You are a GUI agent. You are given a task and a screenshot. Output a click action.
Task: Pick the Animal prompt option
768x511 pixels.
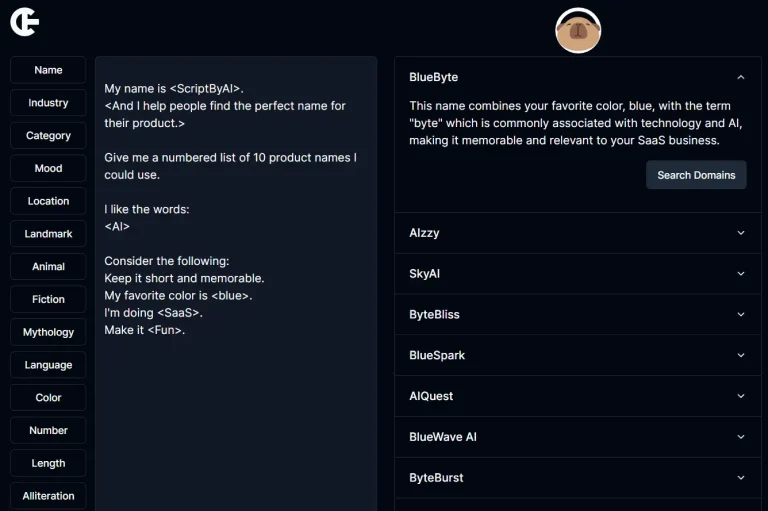(48, 267)
